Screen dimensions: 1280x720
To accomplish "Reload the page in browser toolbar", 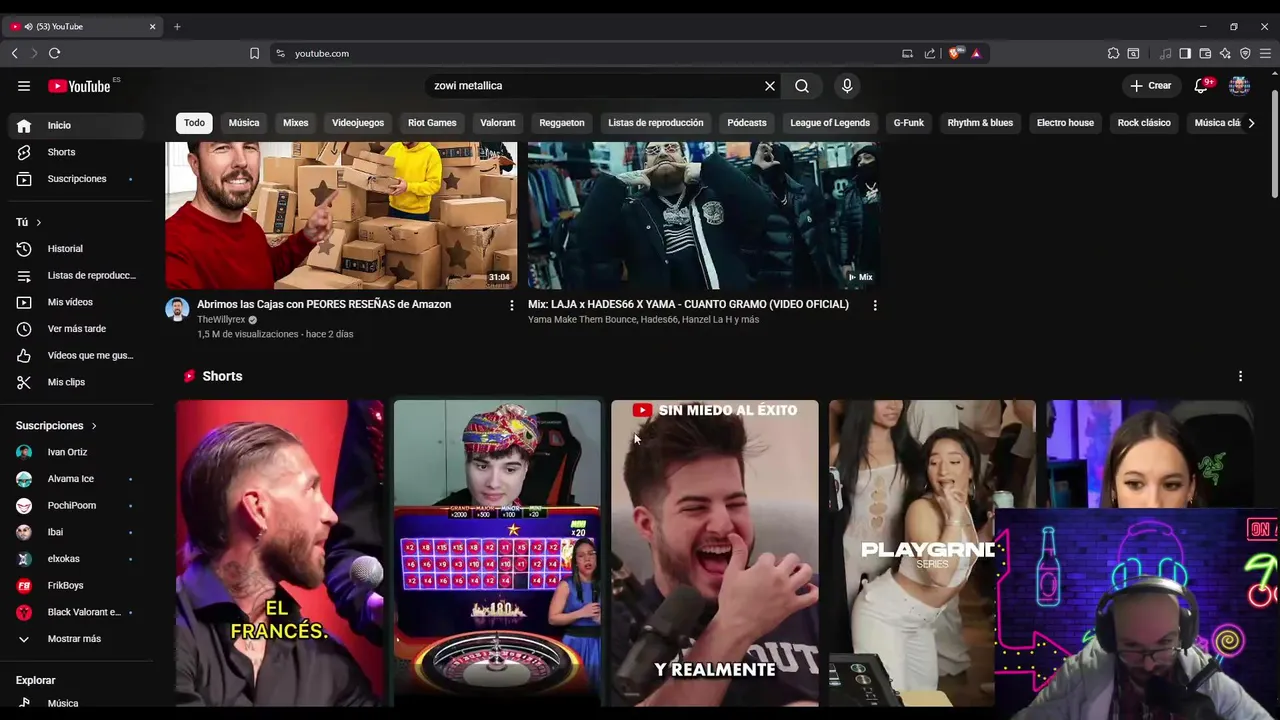I will 54,53.
